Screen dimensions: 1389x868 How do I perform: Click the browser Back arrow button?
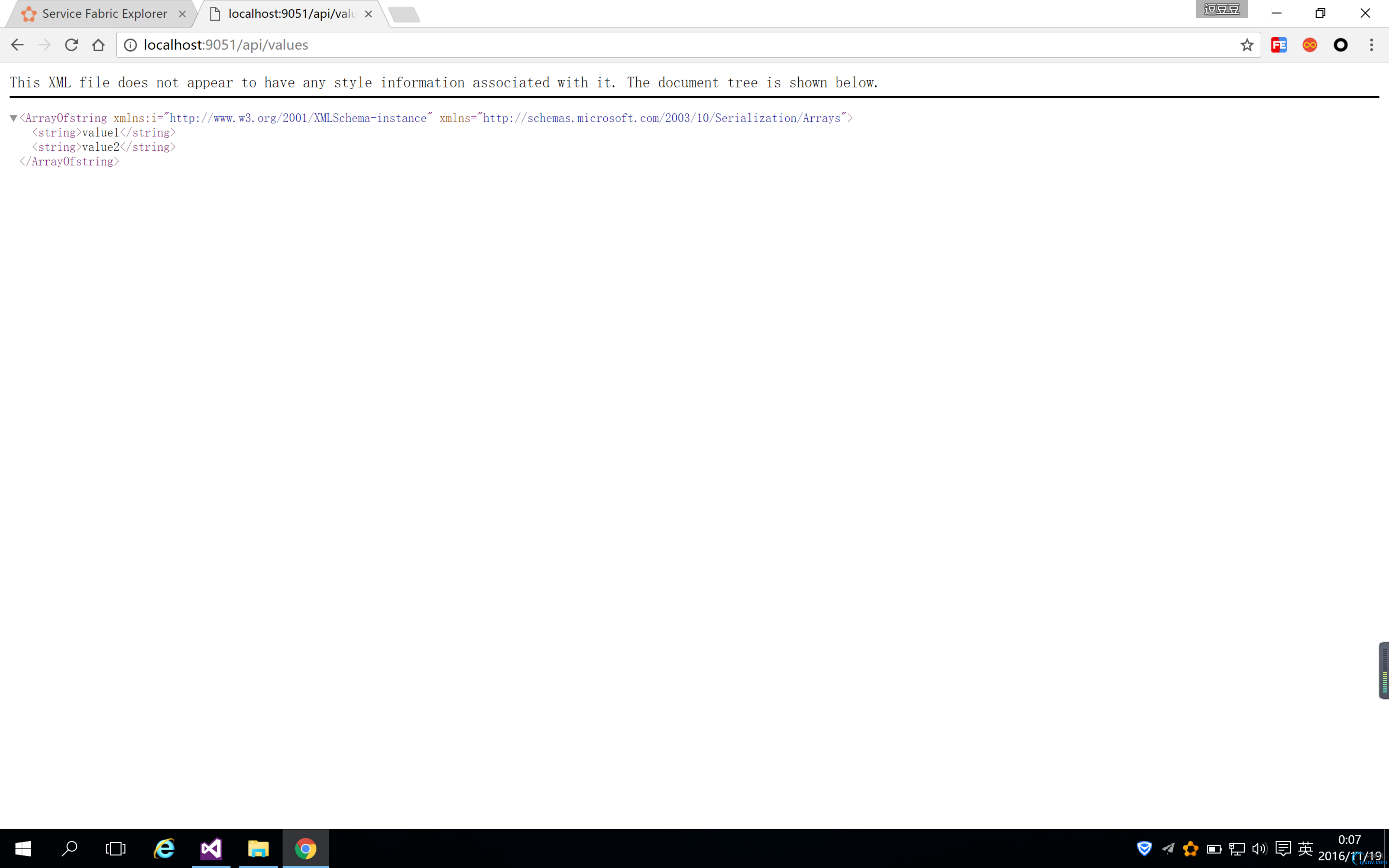click(x=17, y=45)
